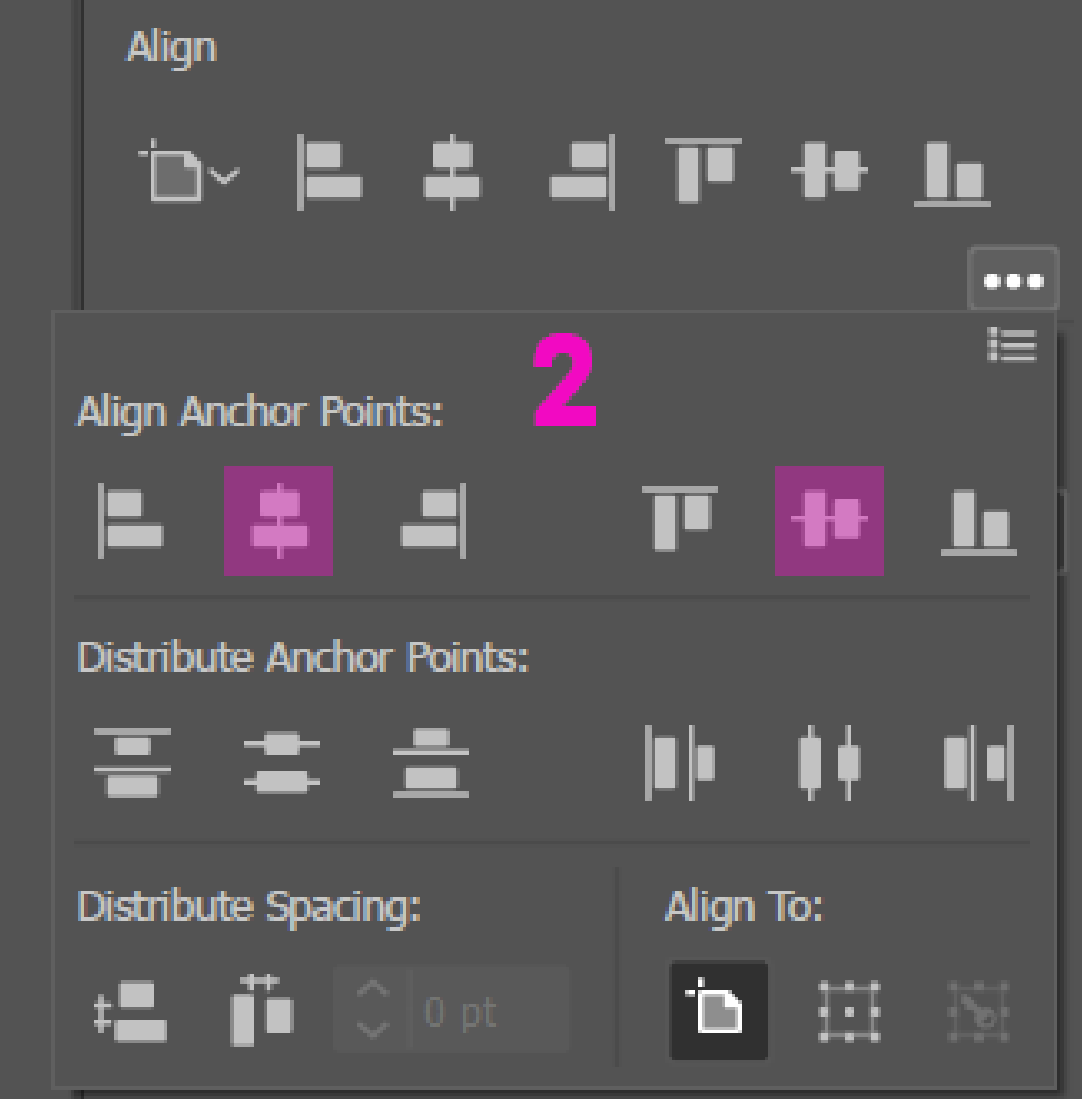This screenshot has height=1099, width=1082.
Task: Select the highlighted Horizontal Align Center anchor option
Action: click(278, 520)
